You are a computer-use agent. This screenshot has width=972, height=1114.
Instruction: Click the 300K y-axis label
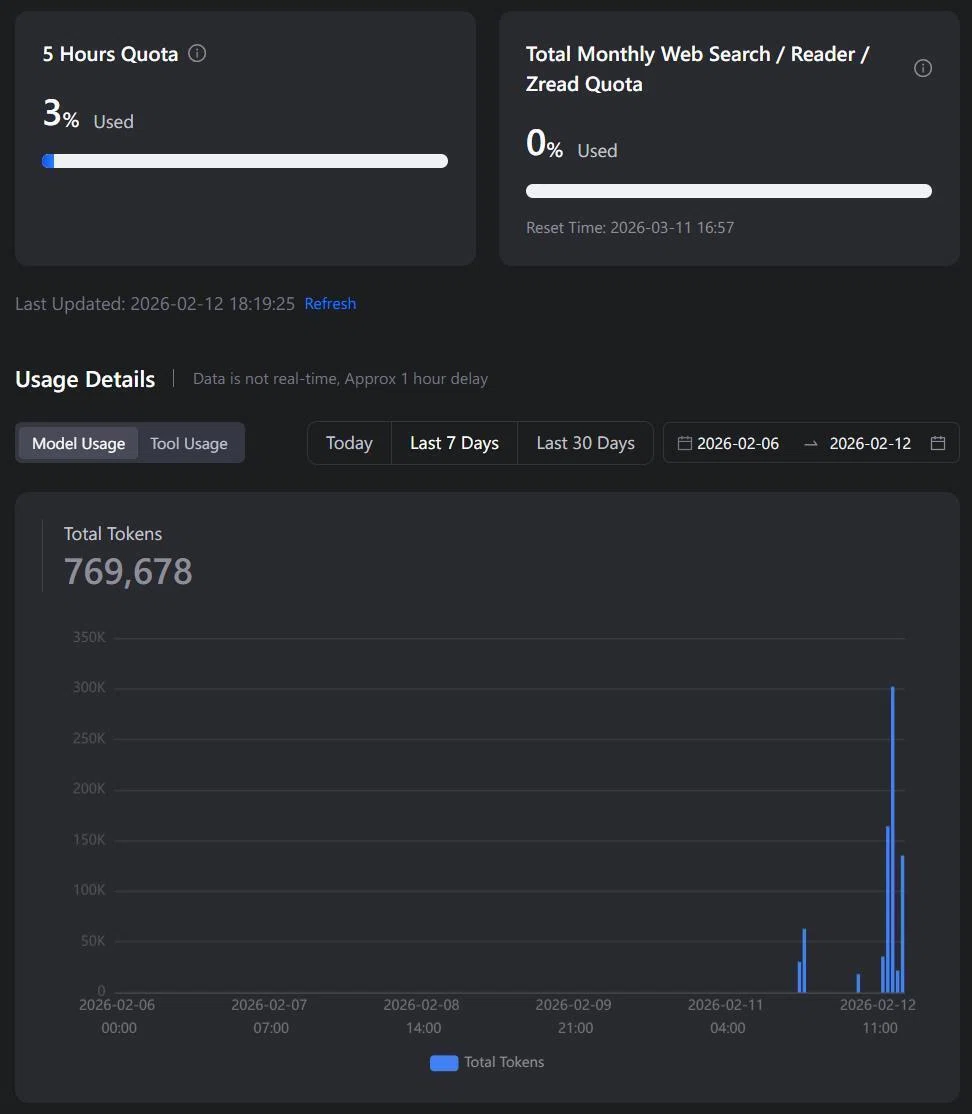89,688
